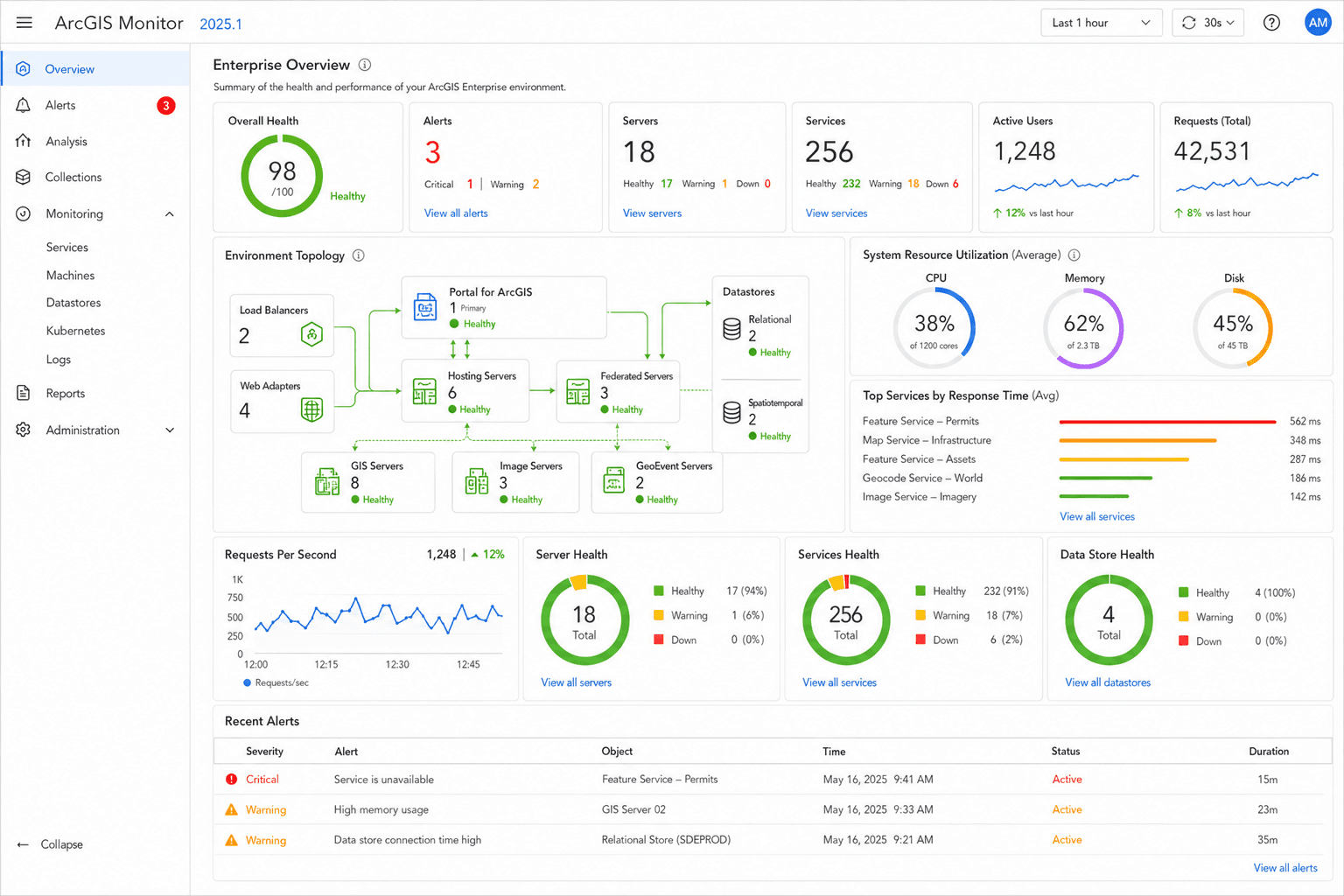Click View all alerts in Alerts card
The image size is (1344, 896).
[x=456, y=213]
